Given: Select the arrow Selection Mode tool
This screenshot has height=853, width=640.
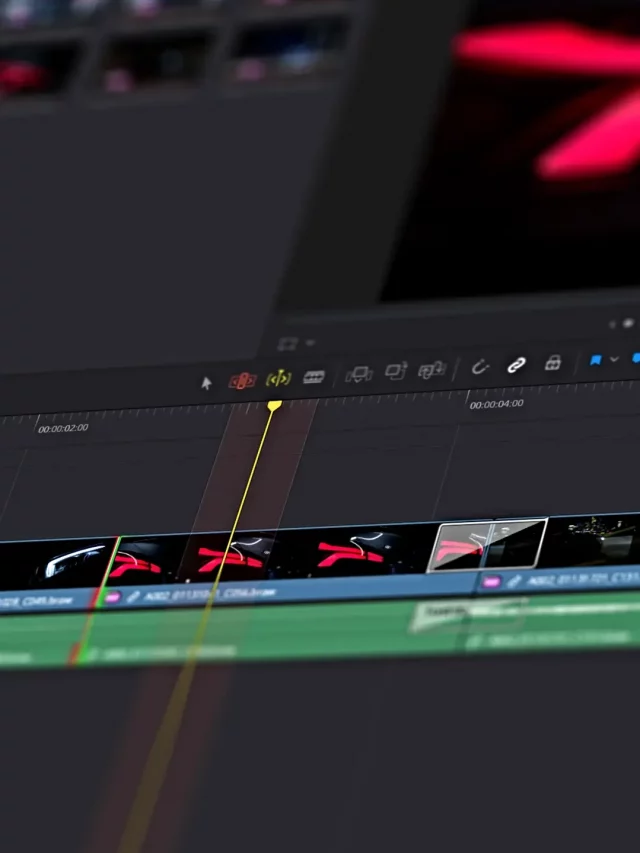Looking at the screenshot, I should tap(206, 383).
